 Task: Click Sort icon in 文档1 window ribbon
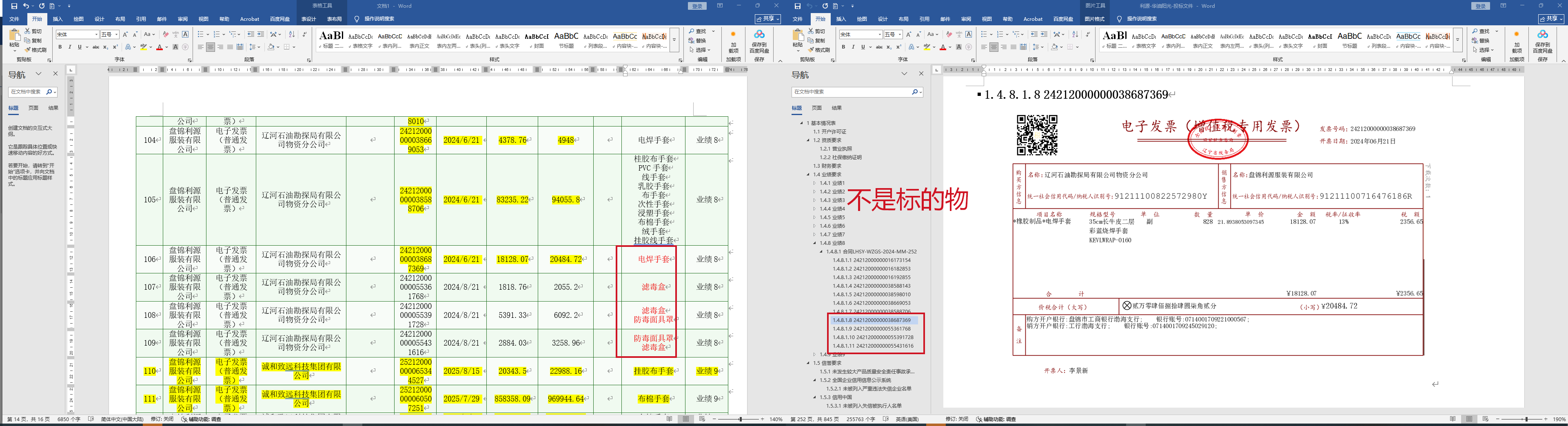[292, 35]
